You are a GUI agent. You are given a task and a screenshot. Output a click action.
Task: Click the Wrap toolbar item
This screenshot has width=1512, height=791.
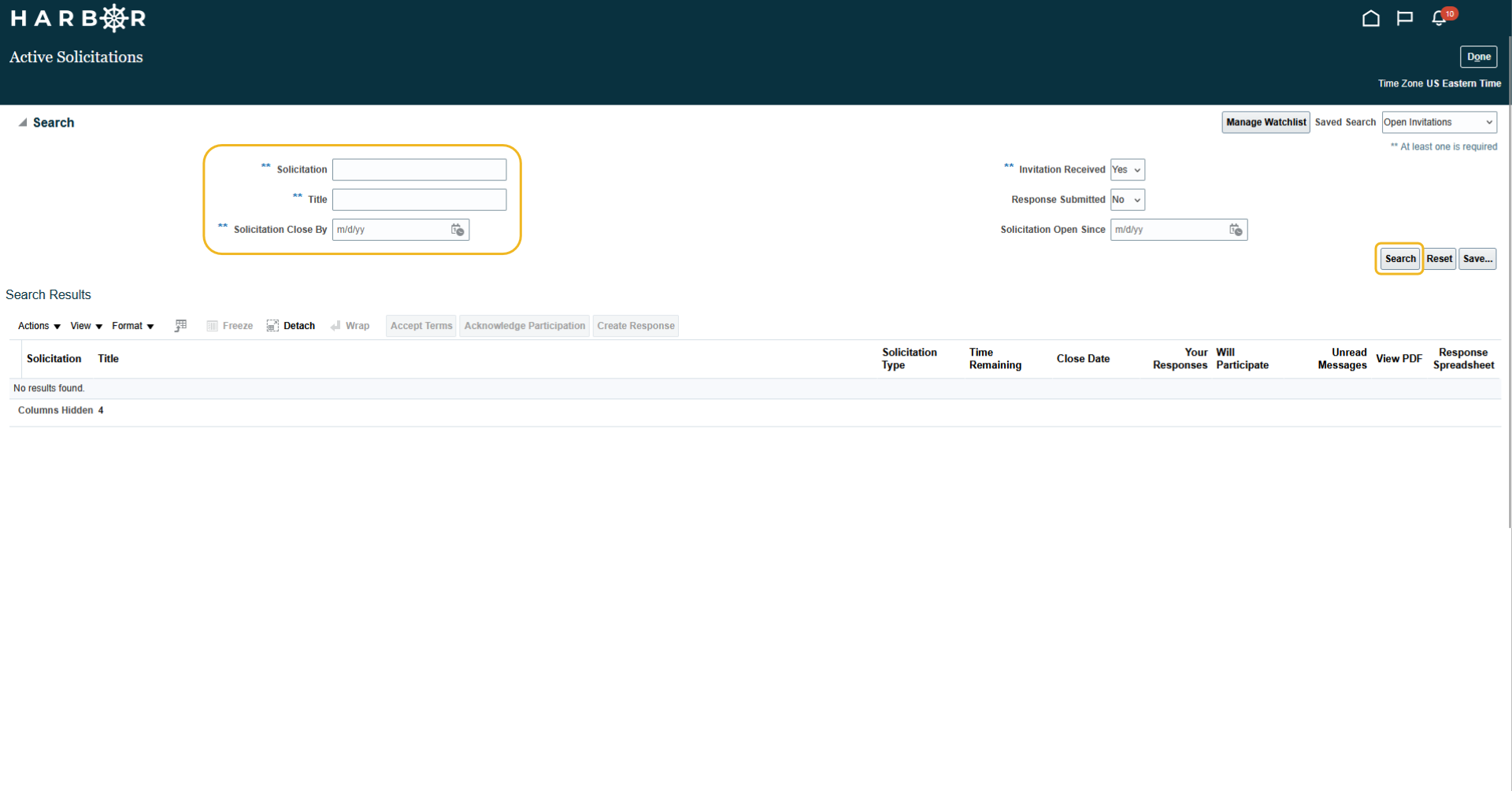click(350, 326)
